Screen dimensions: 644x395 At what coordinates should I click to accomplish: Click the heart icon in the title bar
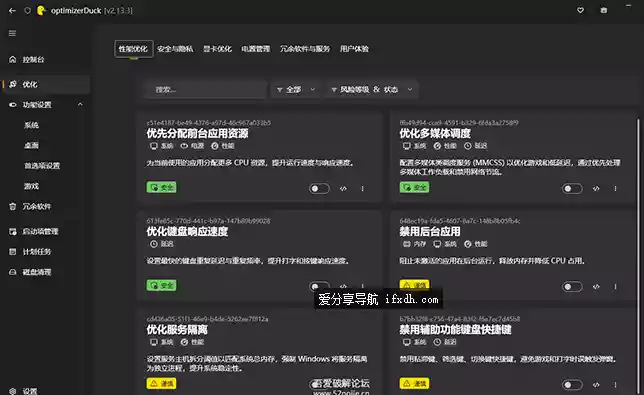(580, 10)
